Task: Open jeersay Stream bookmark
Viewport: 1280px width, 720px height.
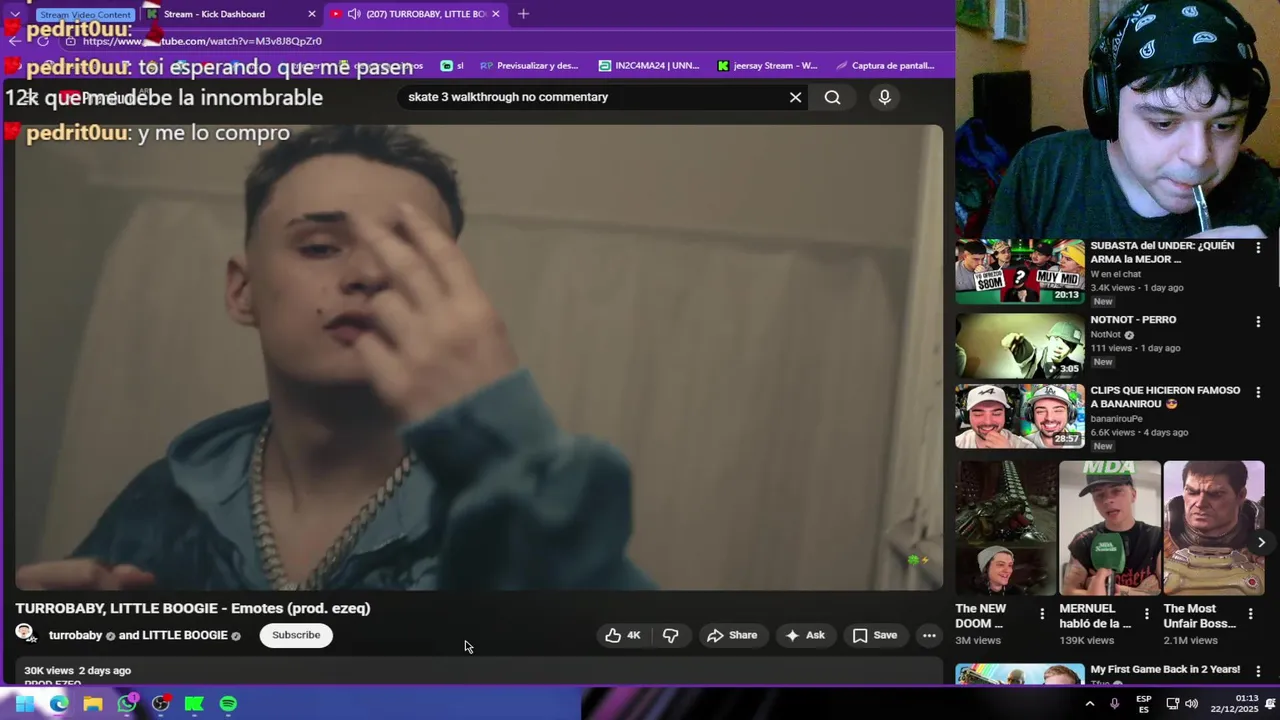Action: click(767, 66)
